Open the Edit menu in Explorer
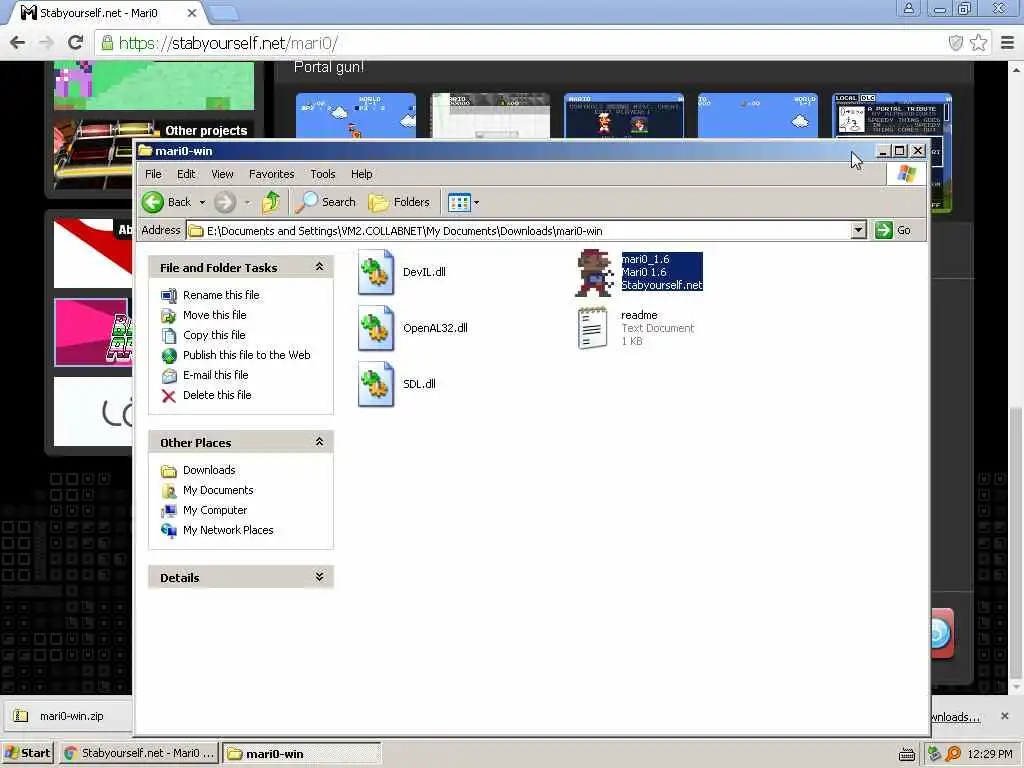Screen dimensions: 1024x768 pos(186,174)
